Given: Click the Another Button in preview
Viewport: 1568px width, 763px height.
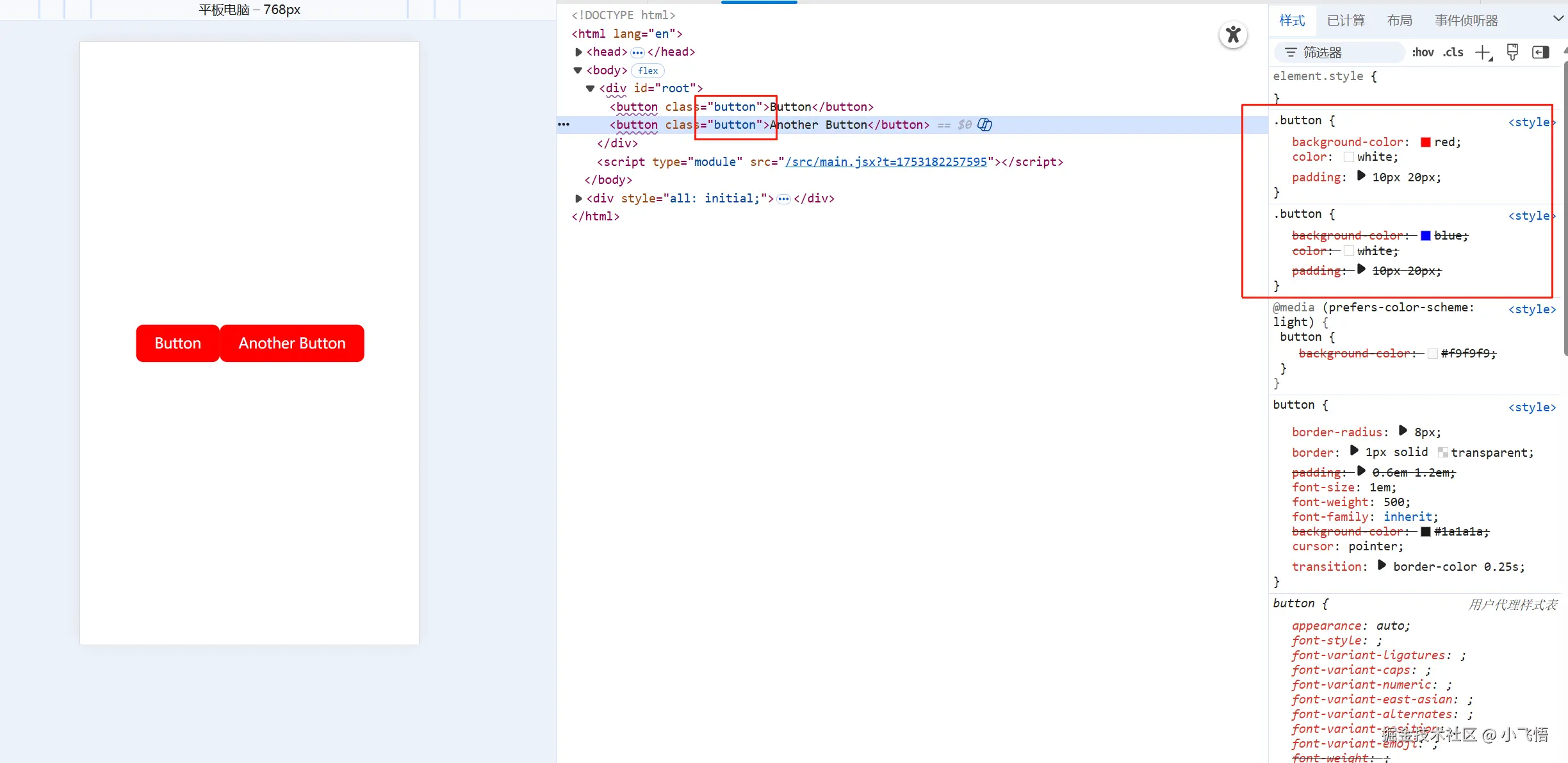Looking at the screenshot, I should point(292,343).
